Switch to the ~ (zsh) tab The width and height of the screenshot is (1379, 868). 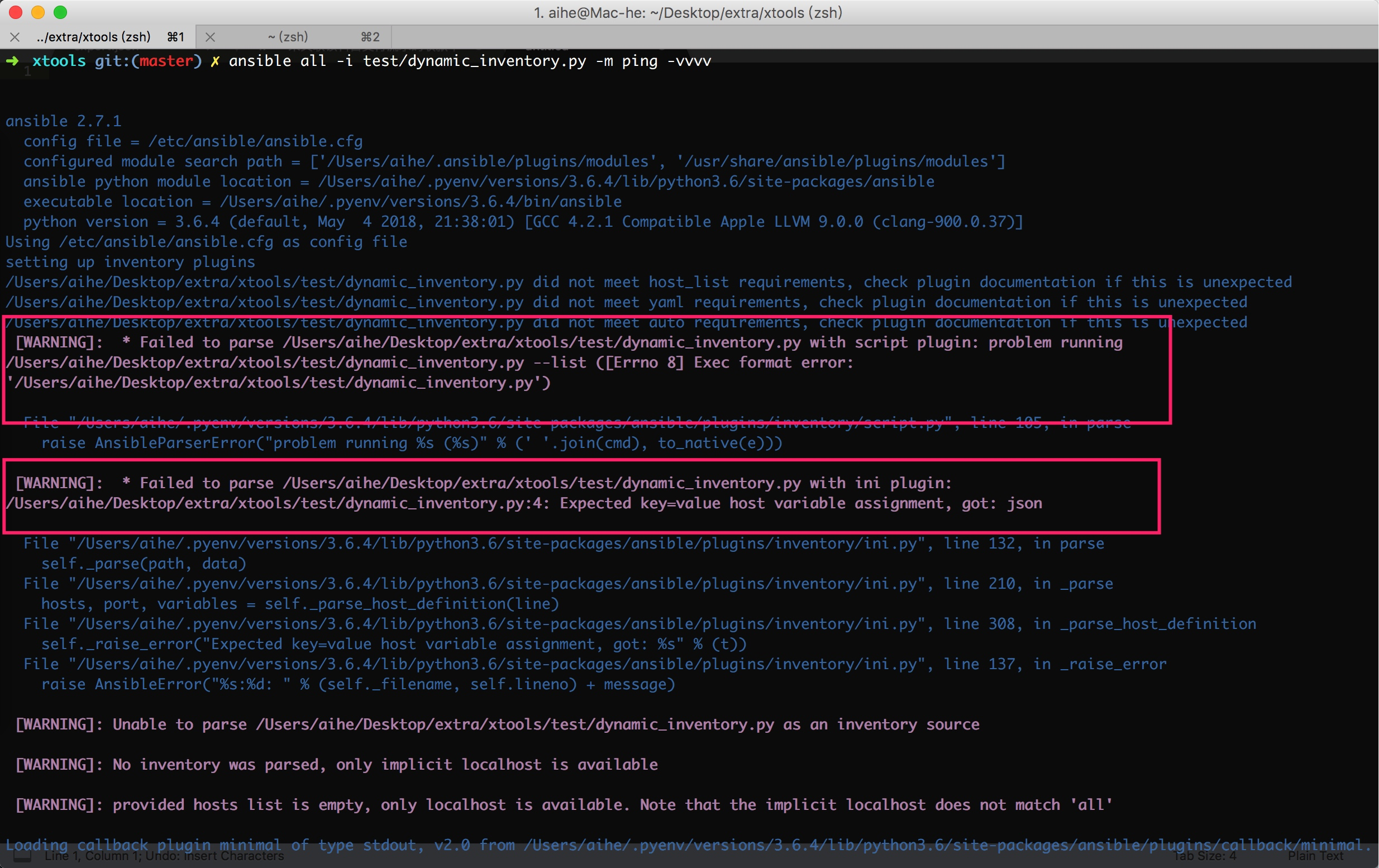[x=288, y=37]
